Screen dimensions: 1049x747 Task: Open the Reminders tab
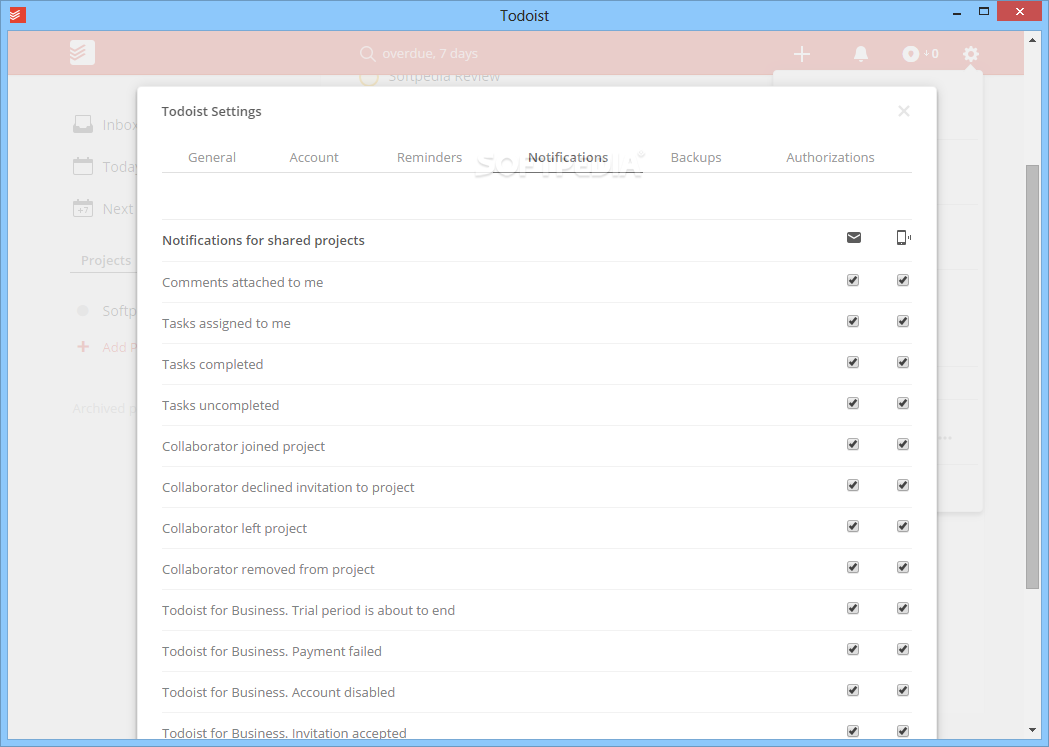coord(430,157)
